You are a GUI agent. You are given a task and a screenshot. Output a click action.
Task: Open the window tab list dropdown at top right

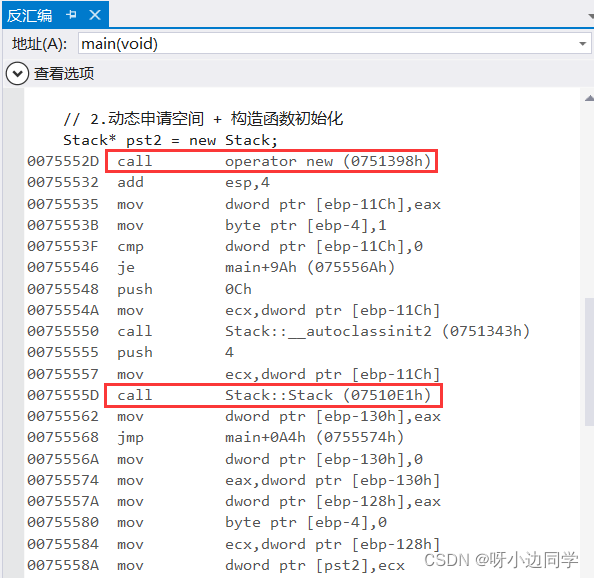pos(590,16)
